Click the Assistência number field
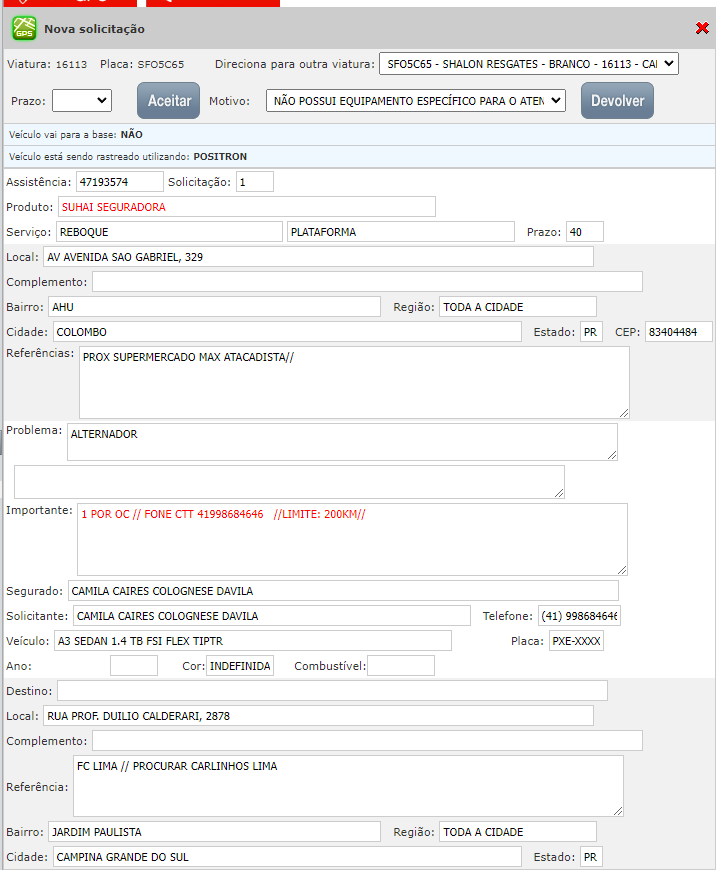The image size is (716, 870). (119, 181)
